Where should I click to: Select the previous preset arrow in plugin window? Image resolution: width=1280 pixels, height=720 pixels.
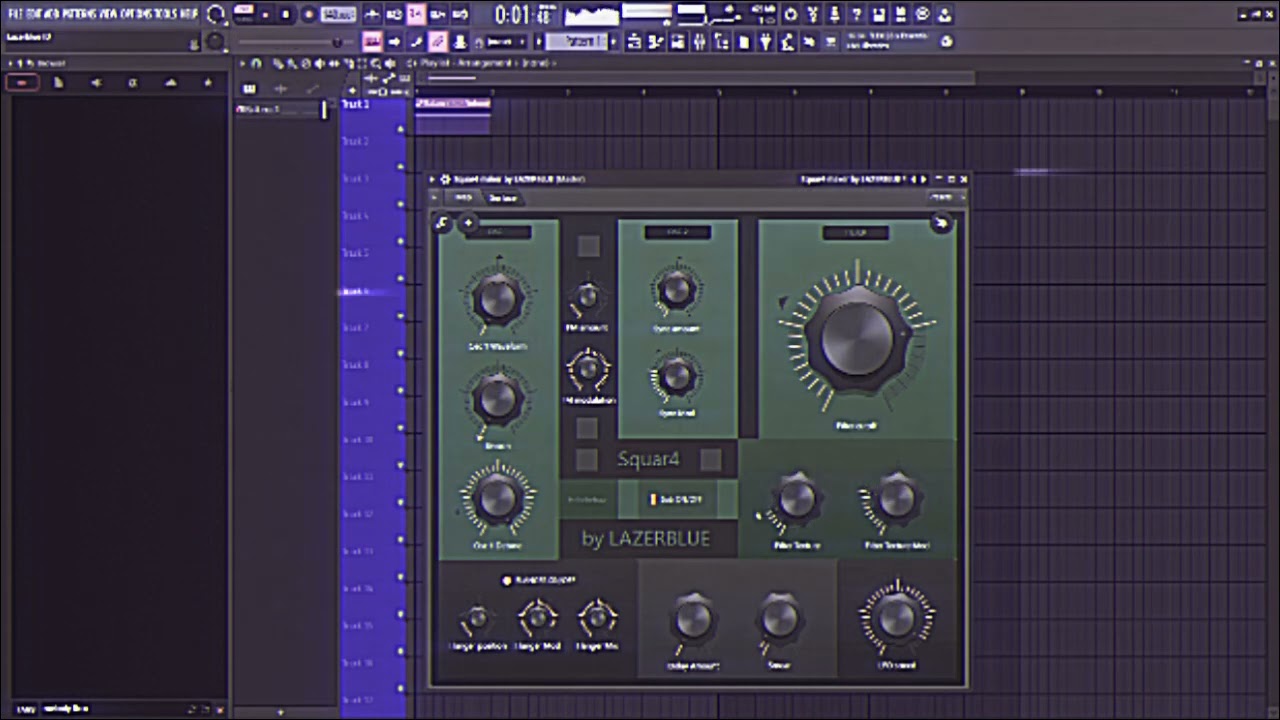tap(913, 179)
